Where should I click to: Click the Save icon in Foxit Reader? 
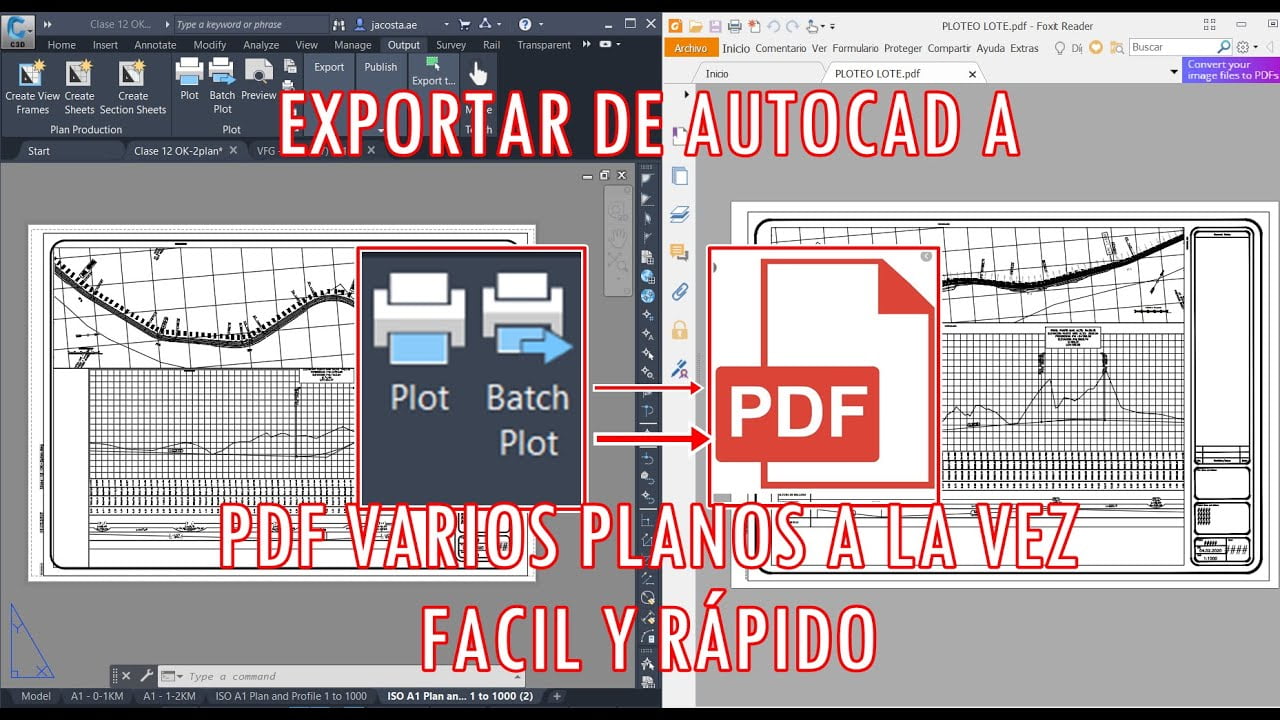click(x=714, y=25)
